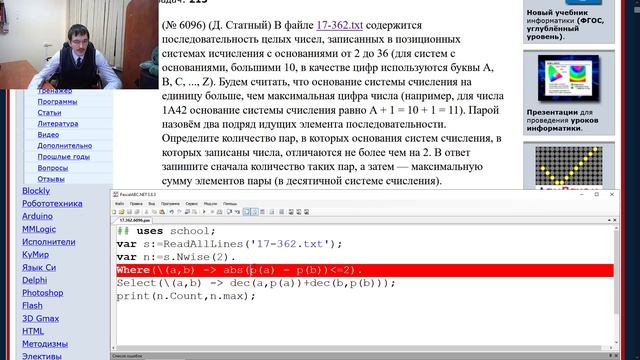This screenshot has height=360, width=640.
Task: Open the HTML link
Action: pos(33,331)
